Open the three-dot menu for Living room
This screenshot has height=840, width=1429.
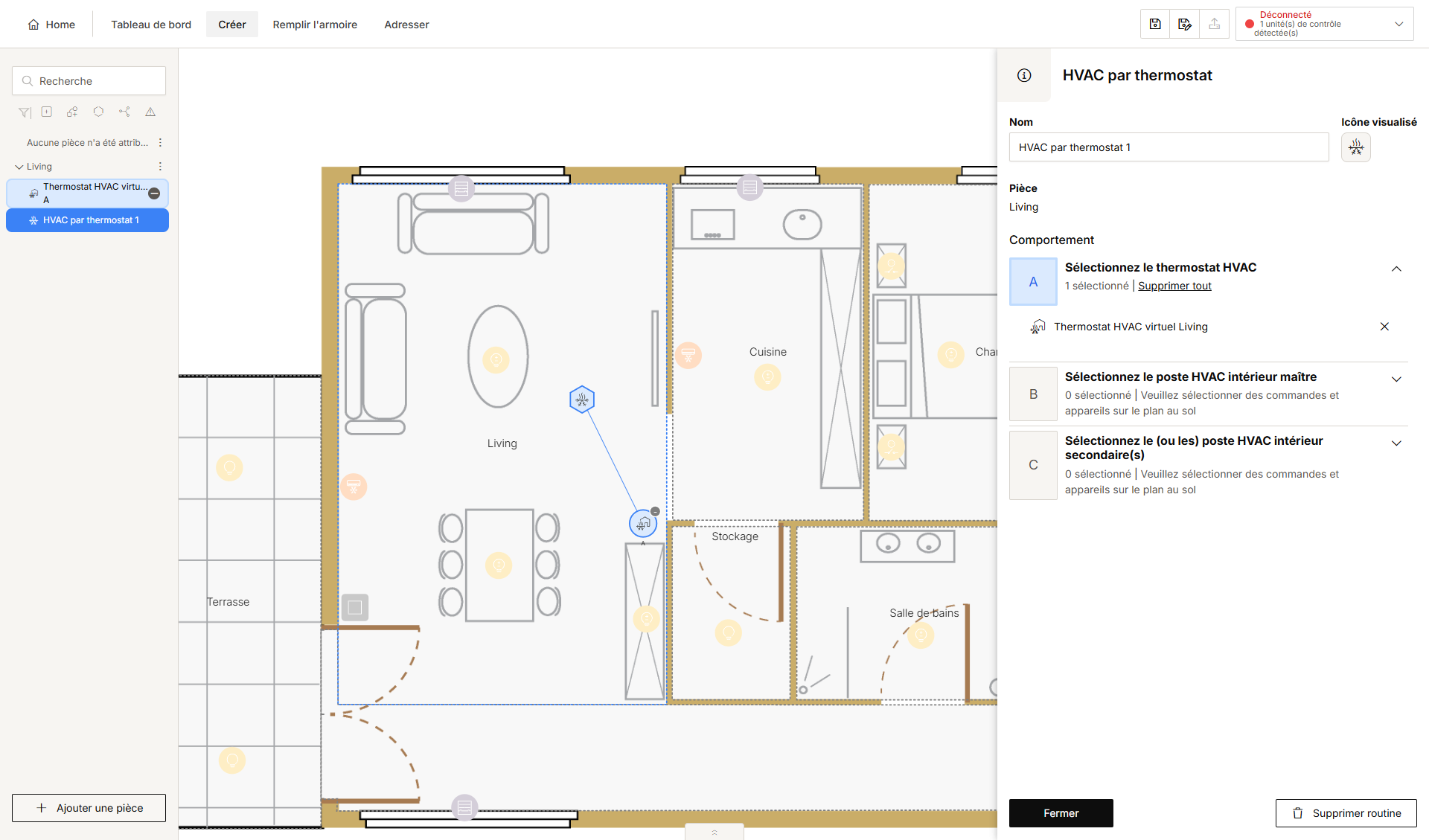click(160, 167)
